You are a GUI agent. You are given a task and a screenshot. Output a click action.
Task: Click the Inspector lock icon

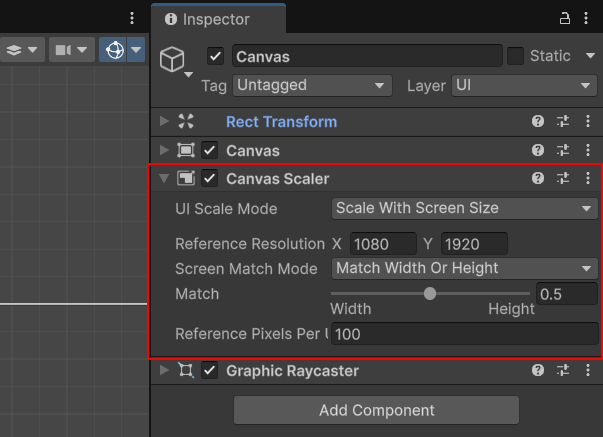(564, 18)
